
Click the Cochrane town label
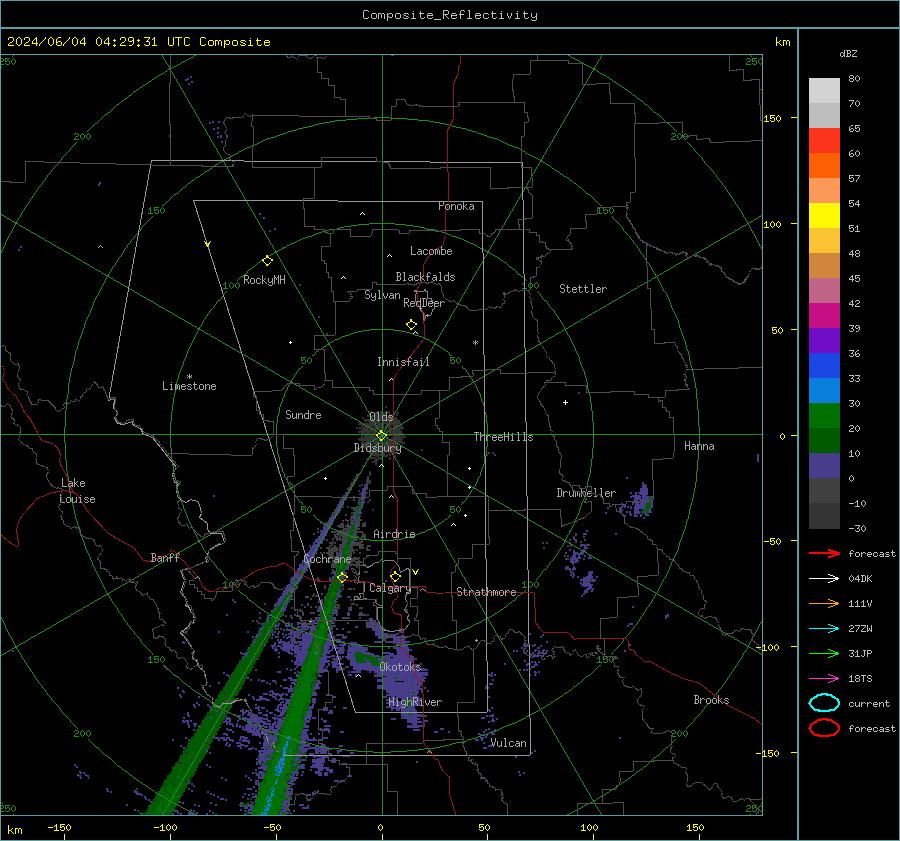(327, 559)
